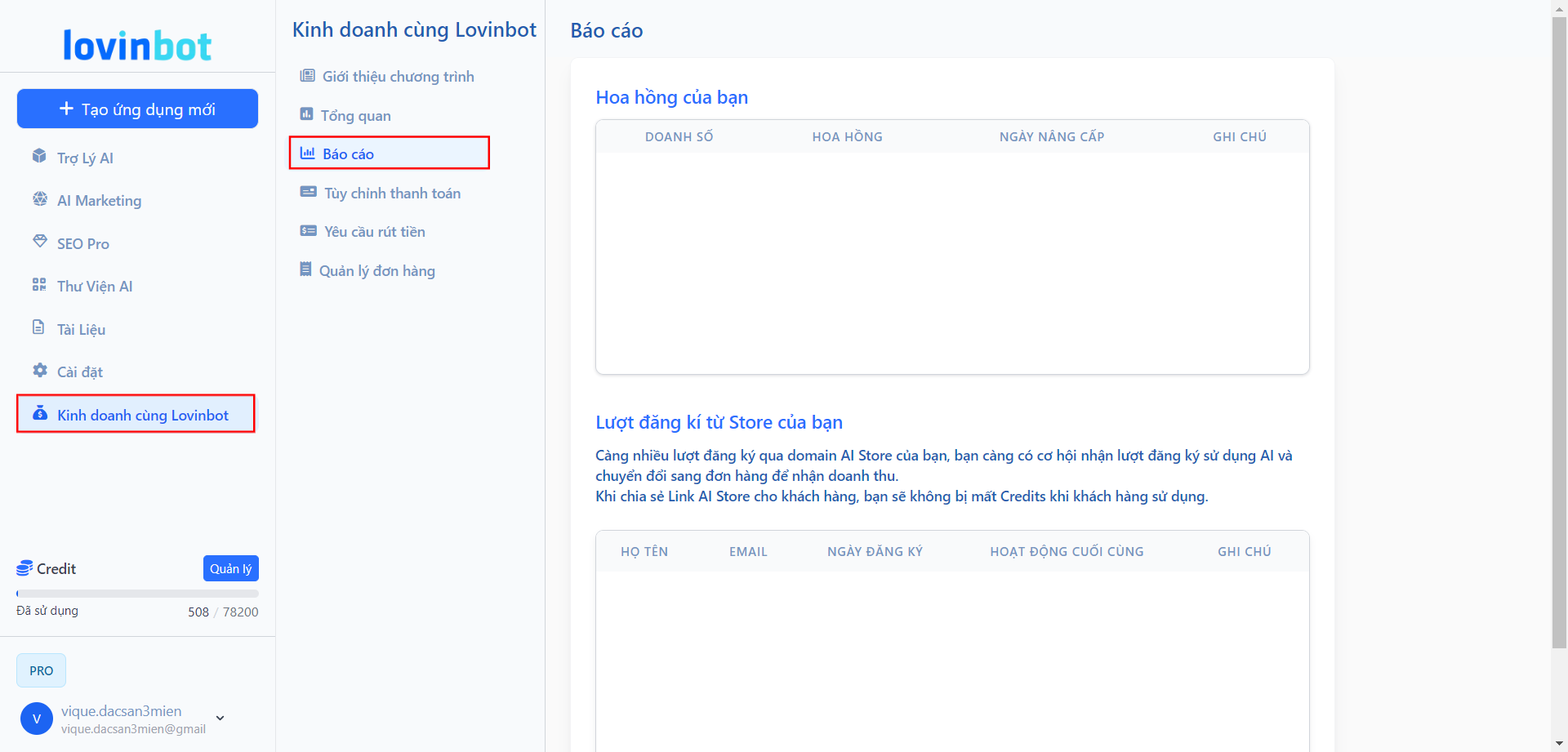Click the Yêu cầu rút tiền icon
The image size is (1568, 752).
pyautogui.click(x=308, y=231)
